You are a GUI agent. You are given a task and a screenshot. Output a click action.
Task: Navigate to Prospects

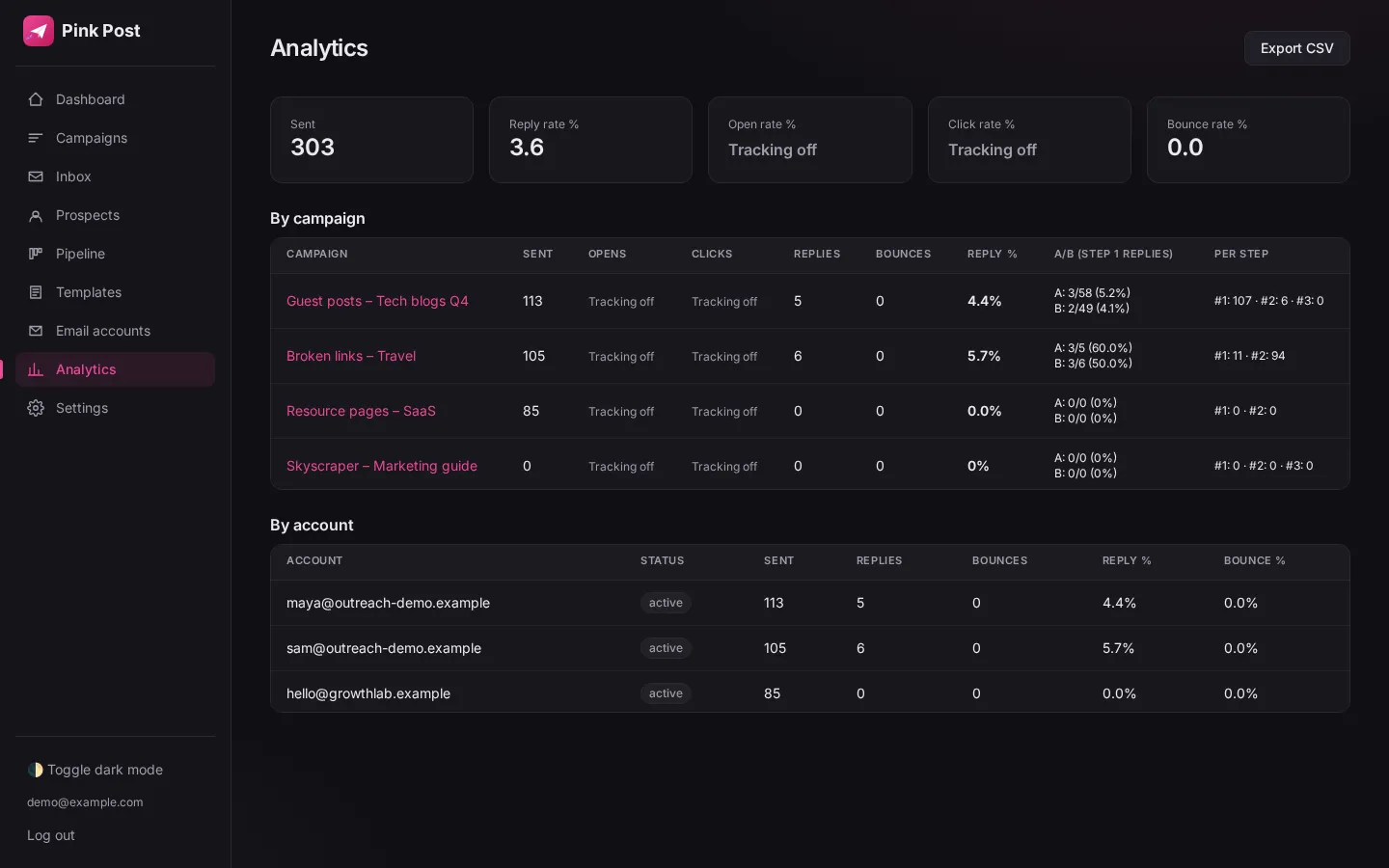coord(115,215)
